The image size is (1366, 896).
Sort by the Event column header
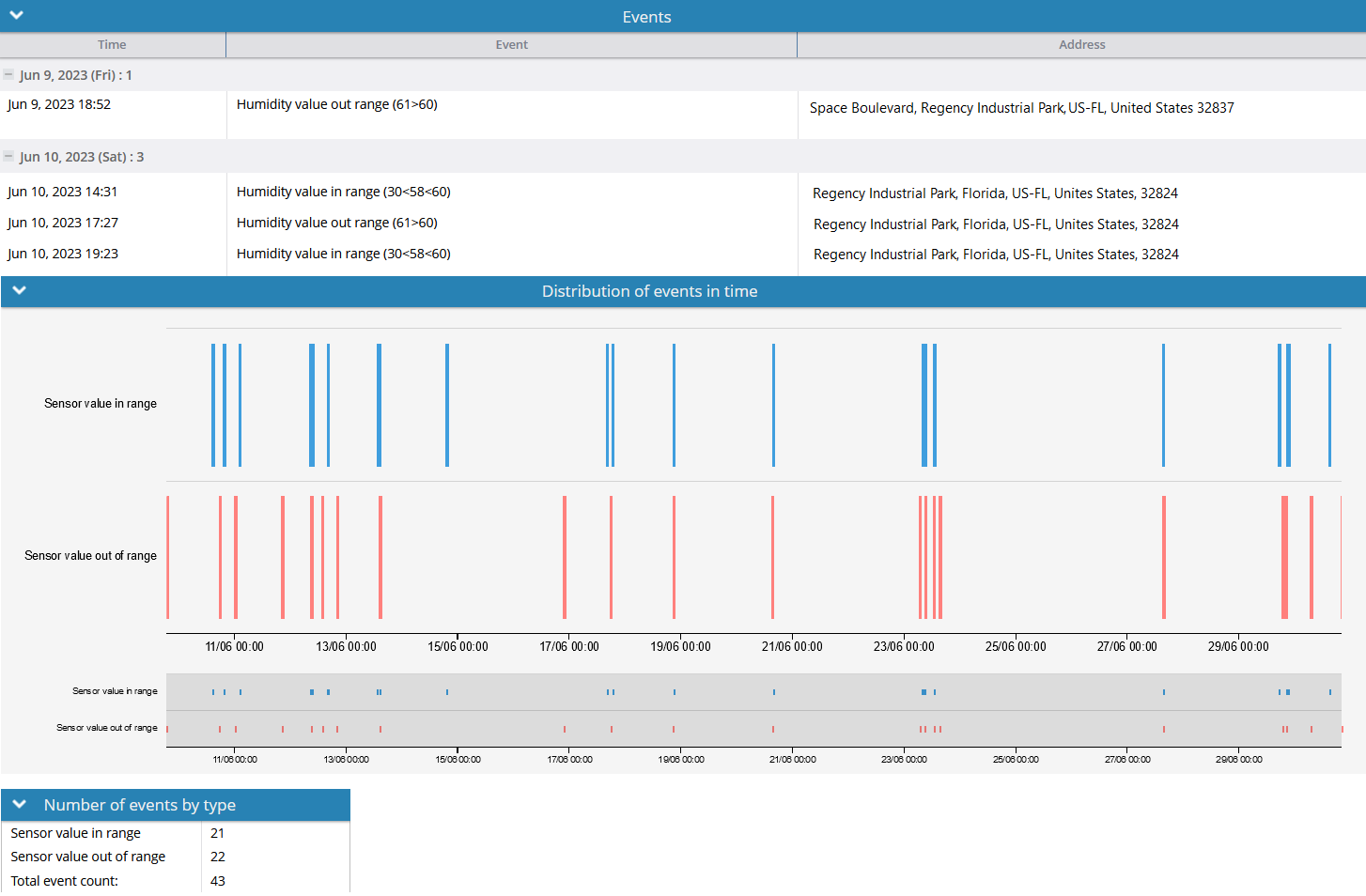pos(512,44)
